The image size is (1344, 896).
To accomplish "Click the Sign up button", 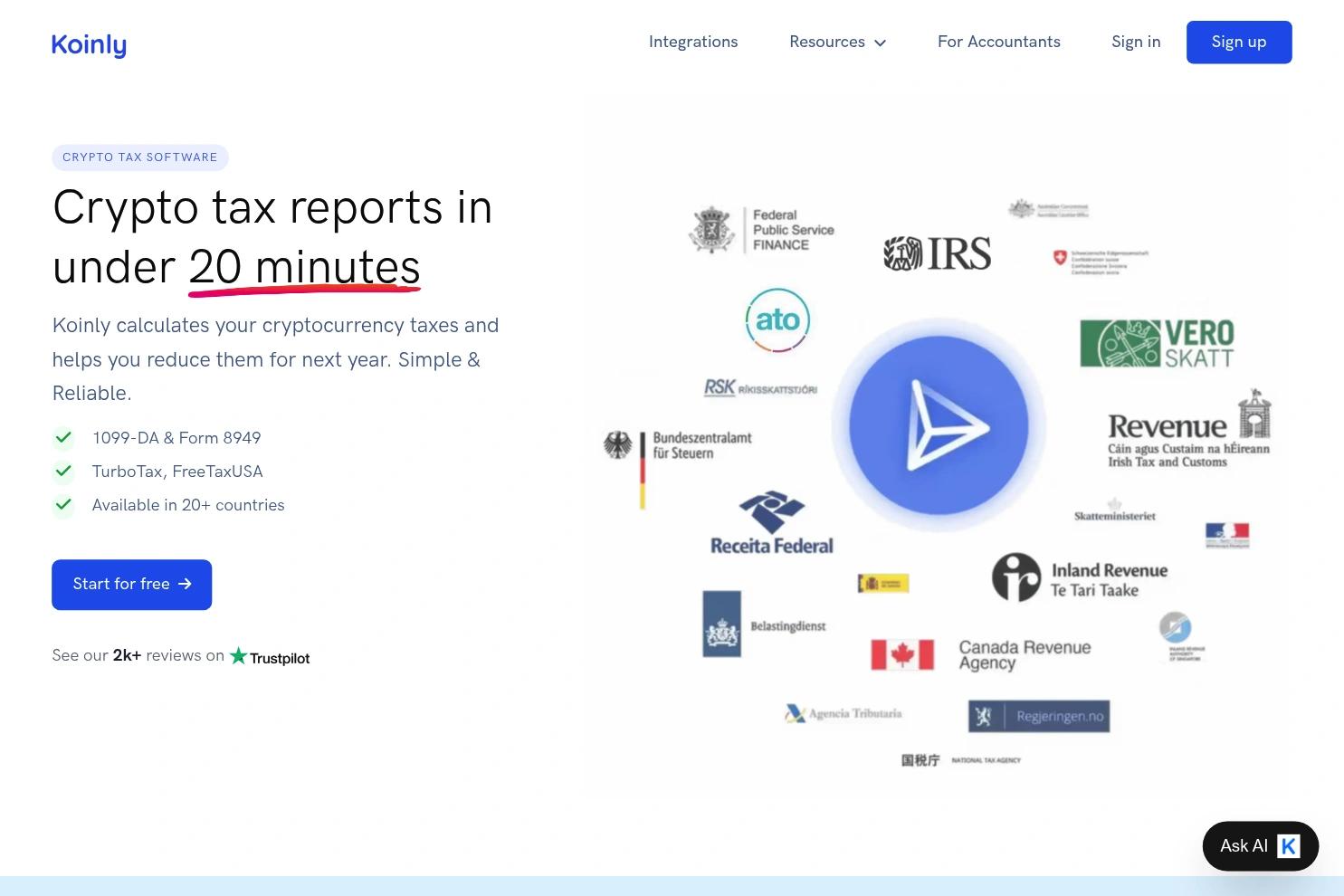I will [x=1239, y=43].
